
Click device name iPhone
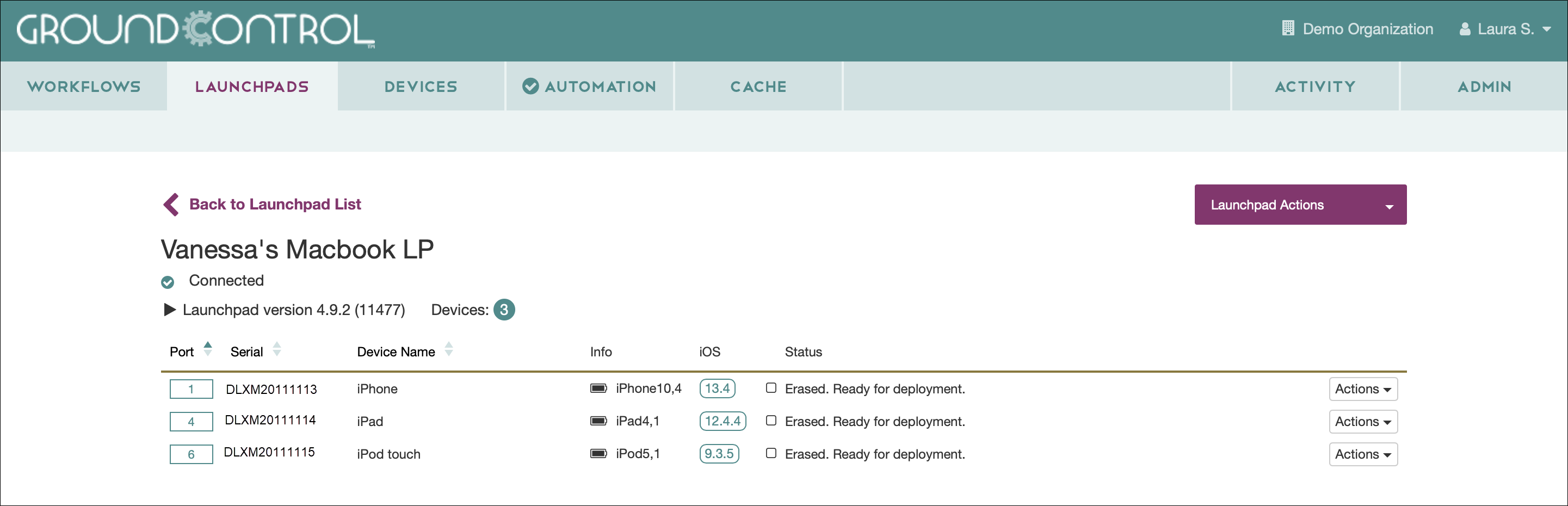[x=377, y=389]
